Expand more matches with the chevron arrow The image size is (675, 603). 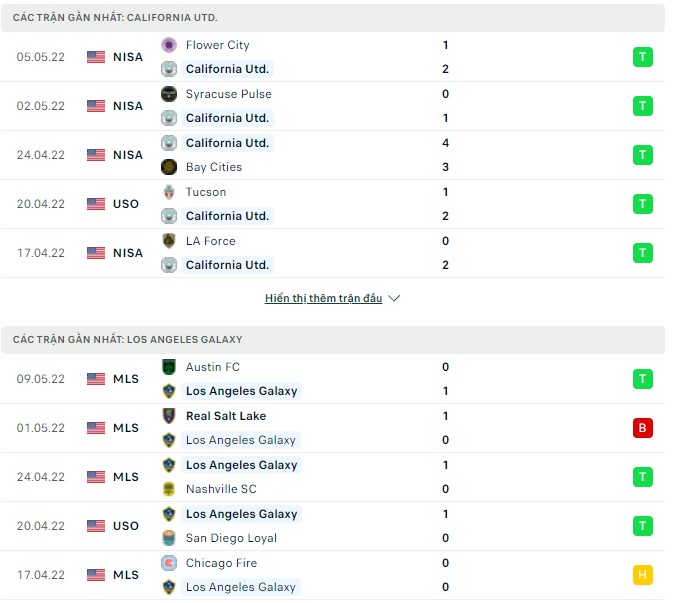click(x=394, y=299)
